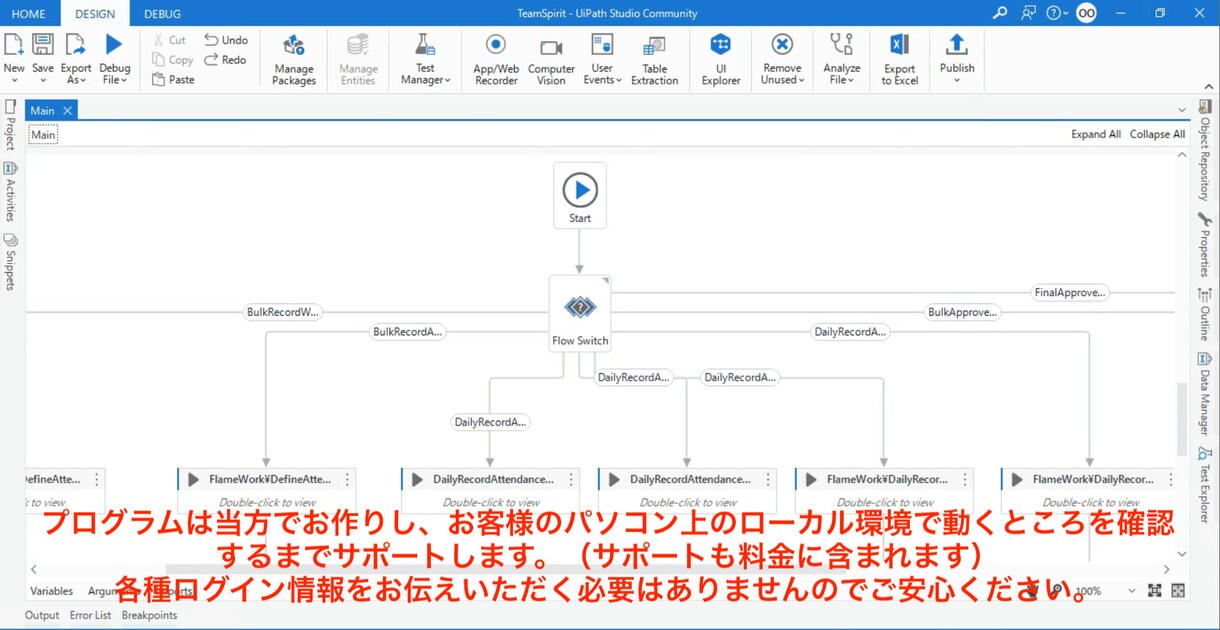
Task: Open the Output panel tab
Action: pyautogui.click(x=42, y=615)
